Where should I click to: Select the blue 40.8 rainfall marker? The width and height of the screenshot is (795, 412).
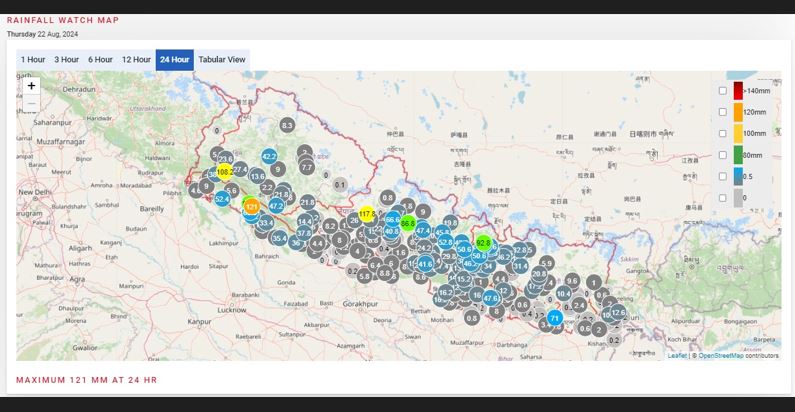pos(391,231)
